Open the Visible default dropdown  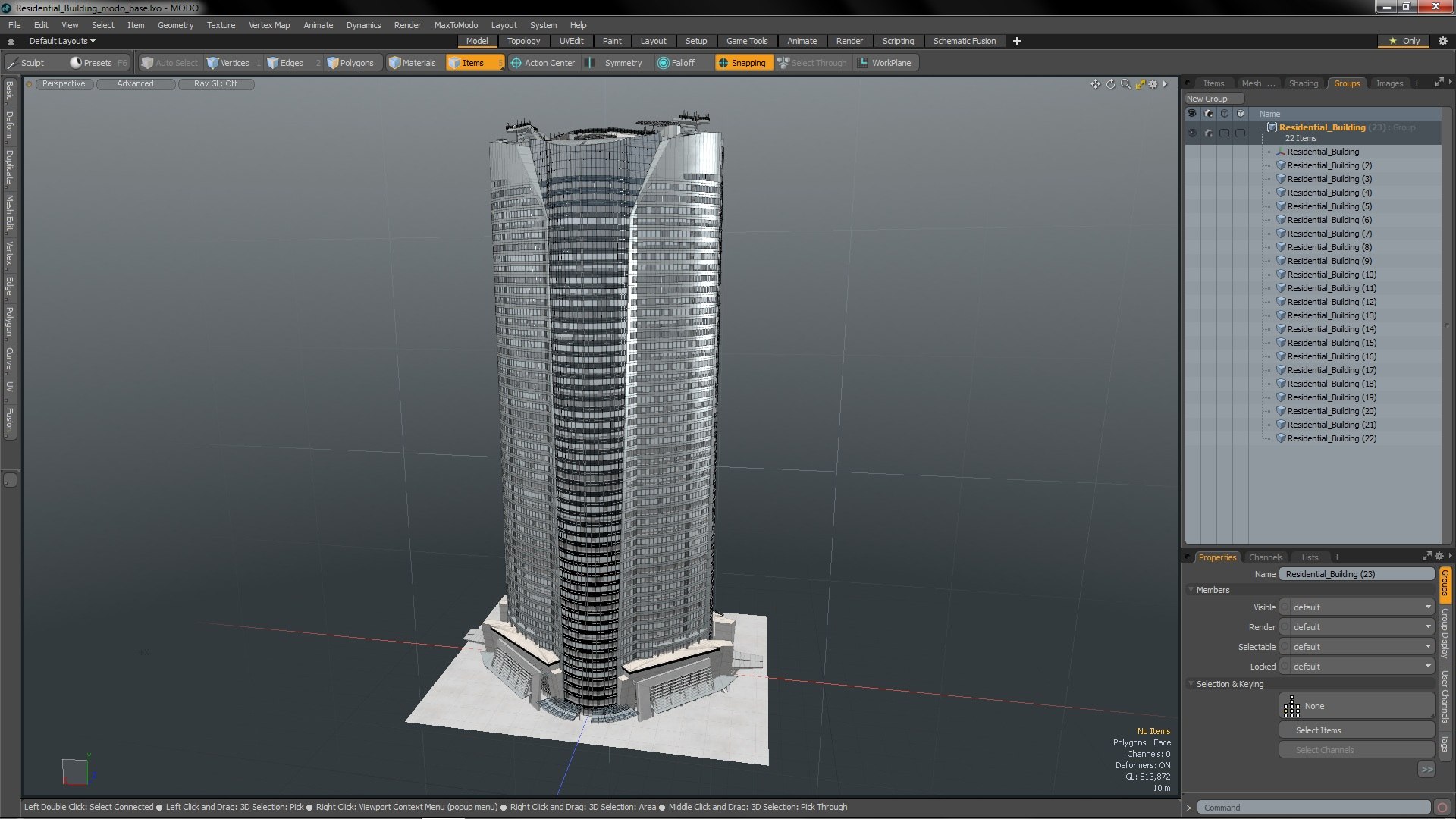pyautogui.click(x=1357, y=607)
